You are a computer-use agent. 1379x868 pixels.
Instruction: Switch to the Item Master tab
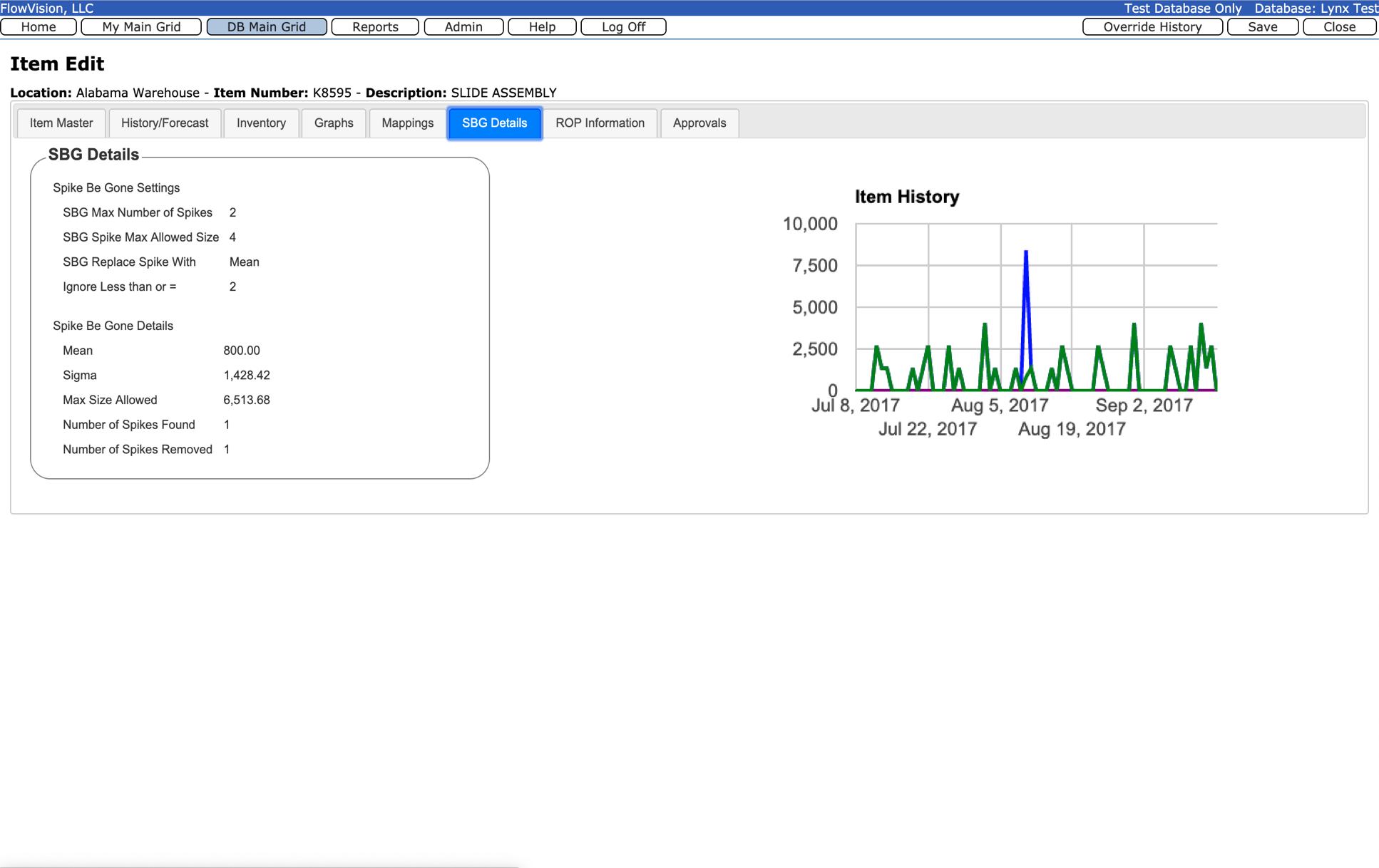point(61,123)
